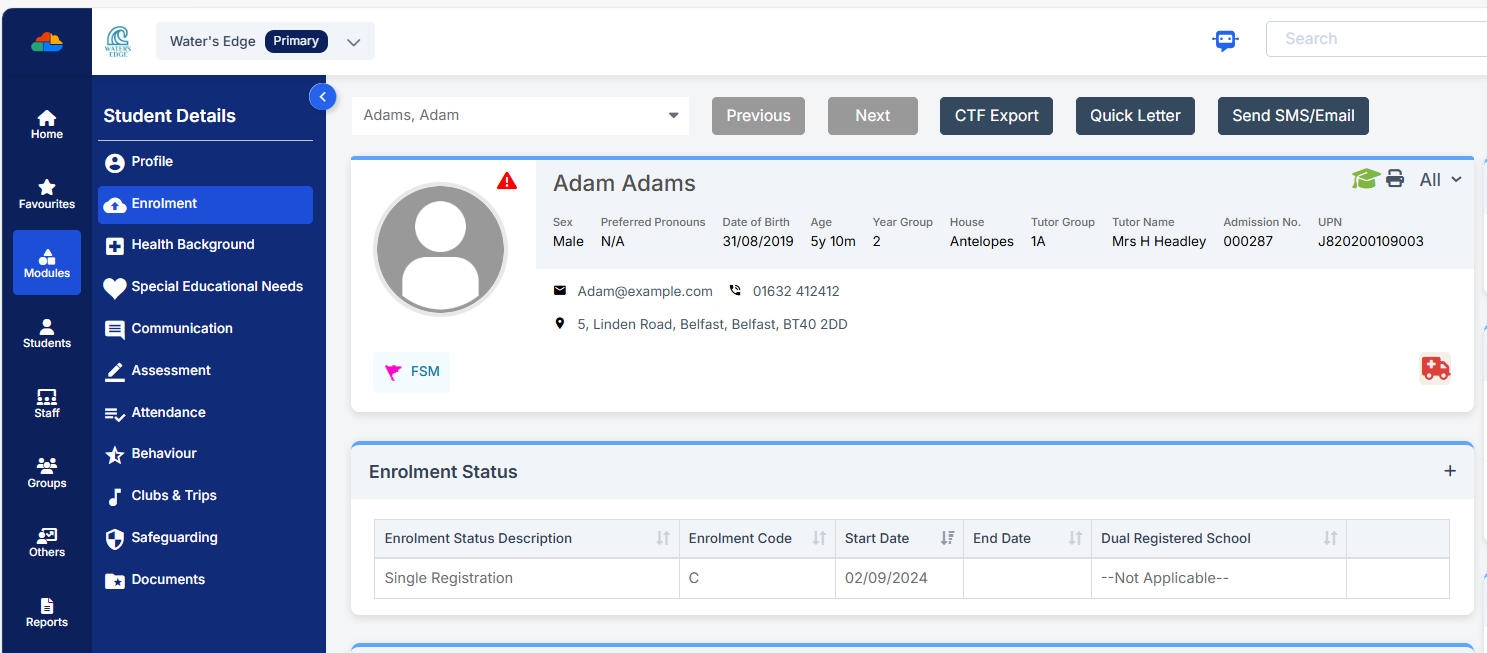The width and height of the screenshot is (1487, 653).
Task: Click the red warning alert triangle
Action: coord(507,181)
